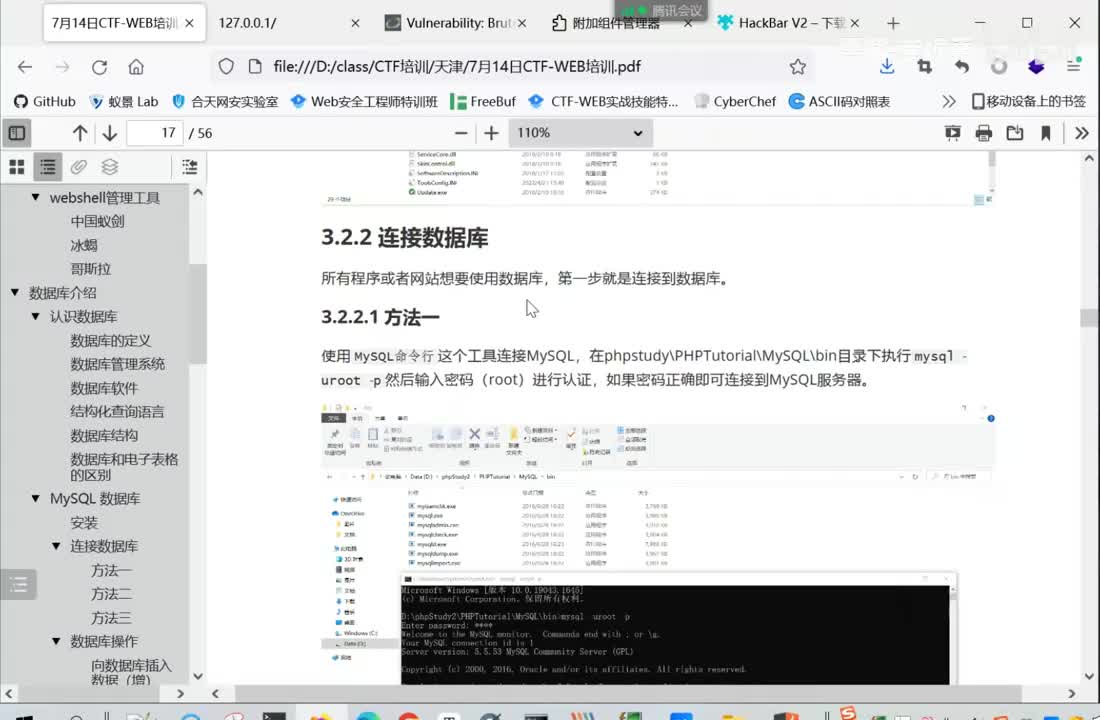Switch to presentation mode
This screenshot has height=720, width=1100.
(x=953, y=133)
